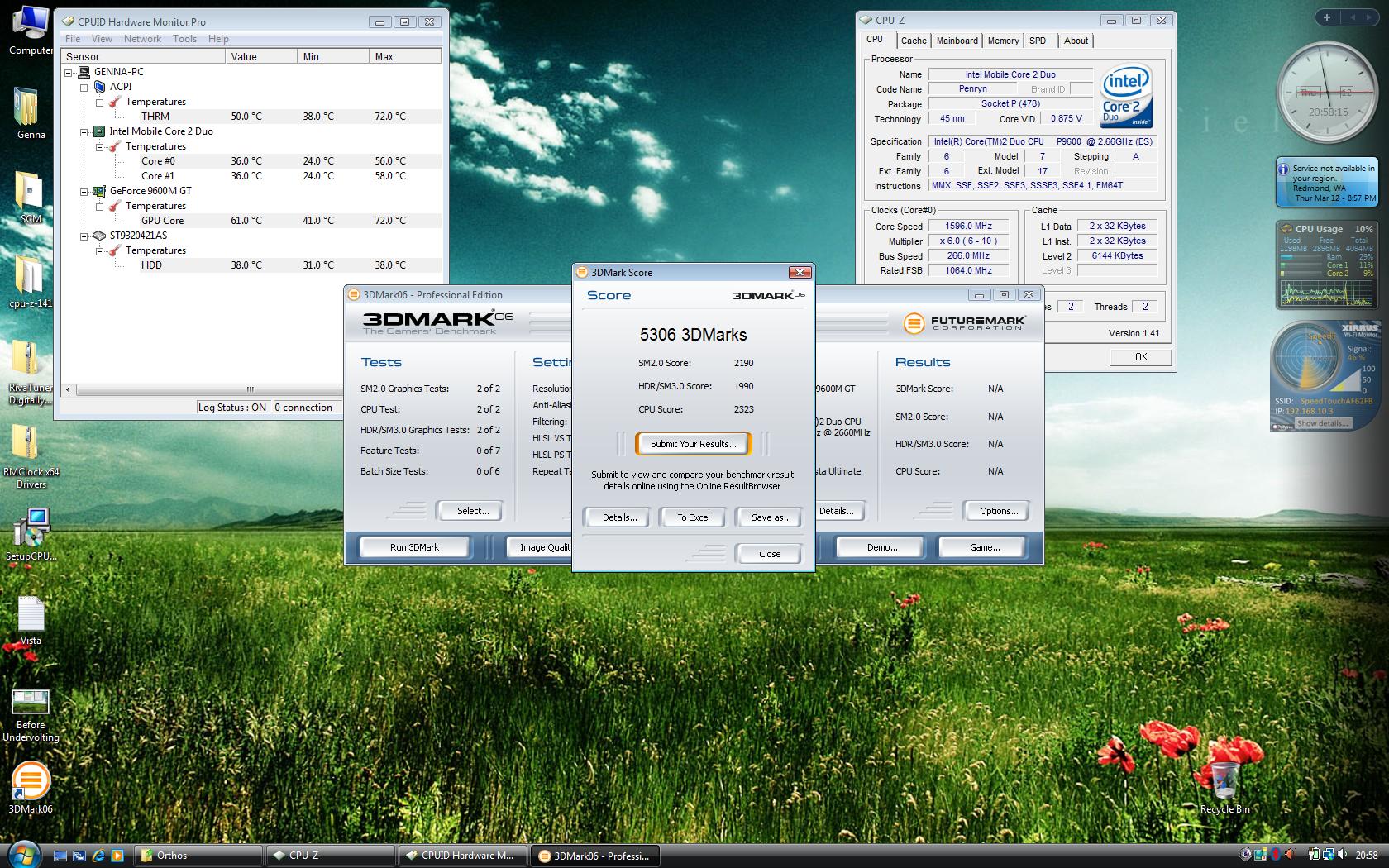This screenshot has height=868, width=1389.
Task: Click the Switch between windows quick launch icon
Action: 79,856
